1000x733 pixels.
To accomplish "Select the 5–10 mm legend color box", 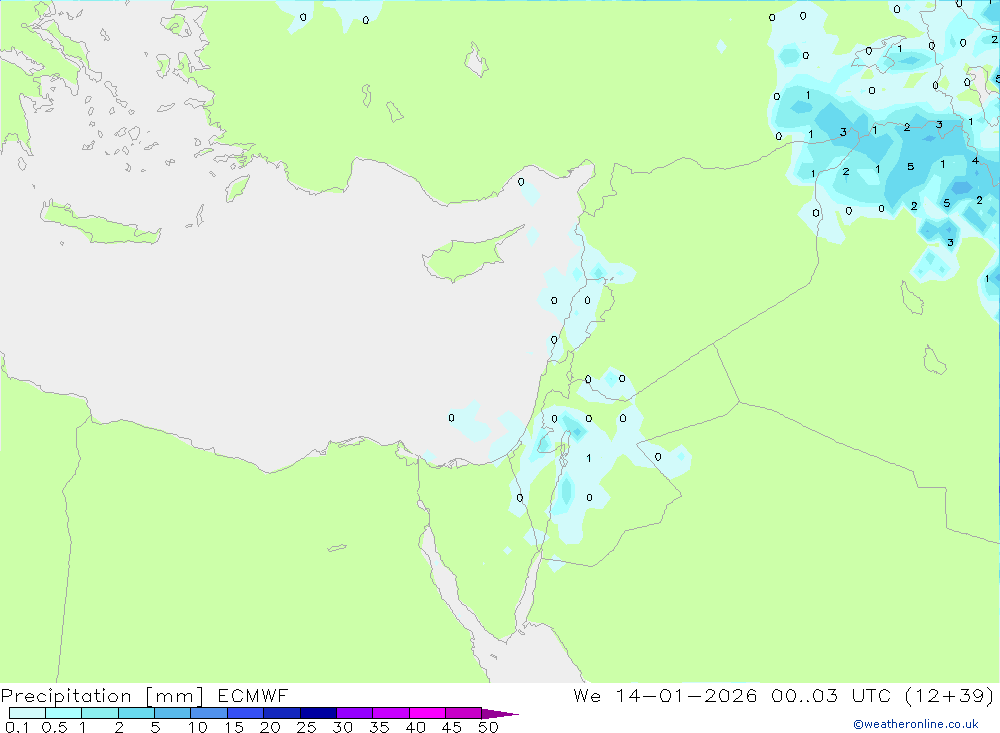I will click(173, 713).
